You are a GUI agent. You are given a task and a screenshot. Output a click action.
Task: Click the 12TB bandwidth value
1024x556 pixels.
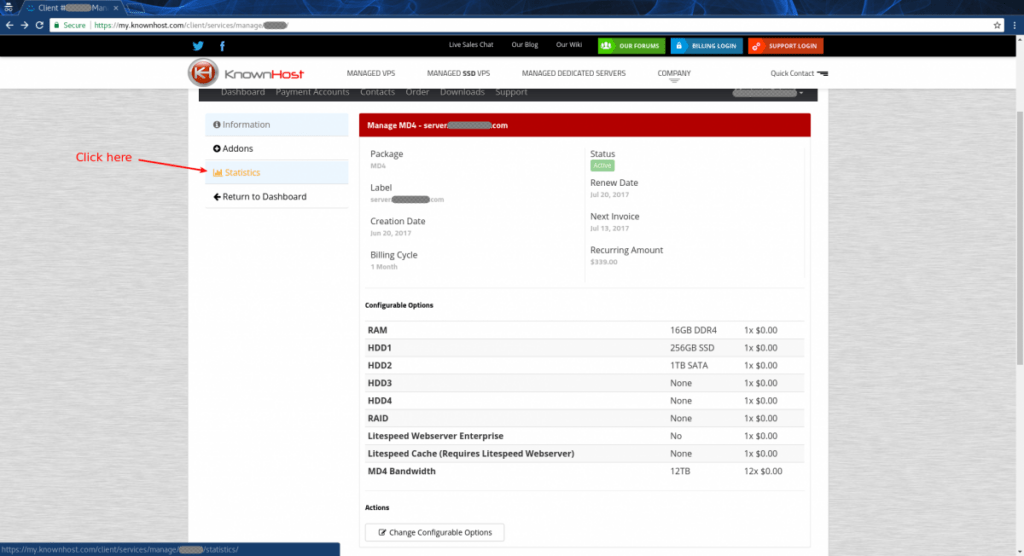point(680,472)
